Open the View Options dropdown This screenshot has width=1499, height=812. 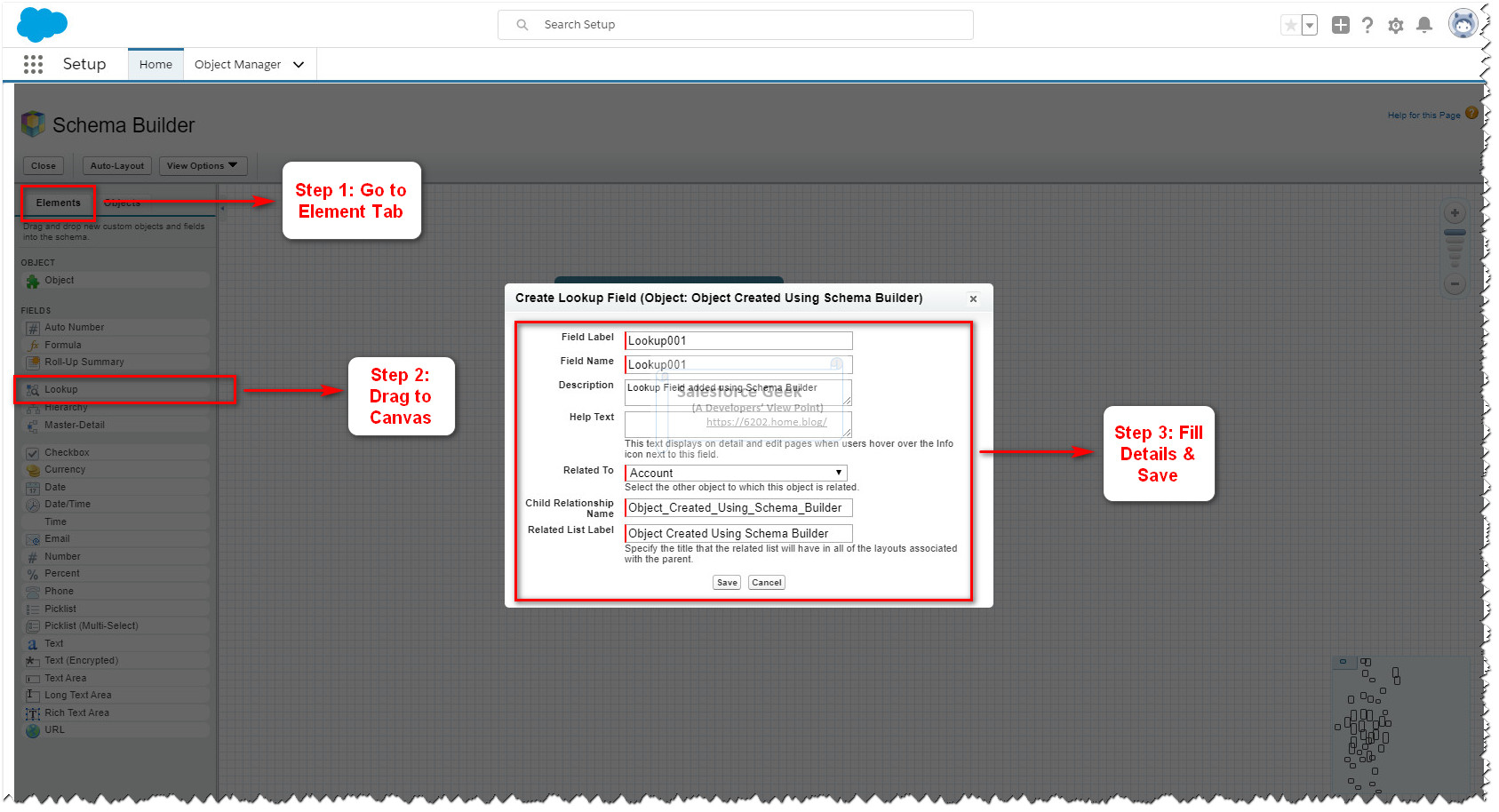click(203, 165)
